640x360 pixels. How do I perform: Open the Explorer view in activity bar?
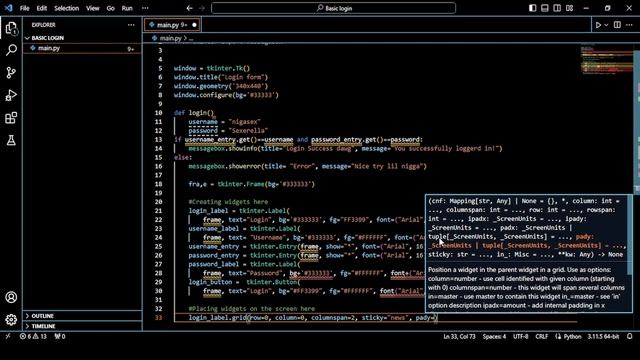pyautogui.click(x=11, y=28)
